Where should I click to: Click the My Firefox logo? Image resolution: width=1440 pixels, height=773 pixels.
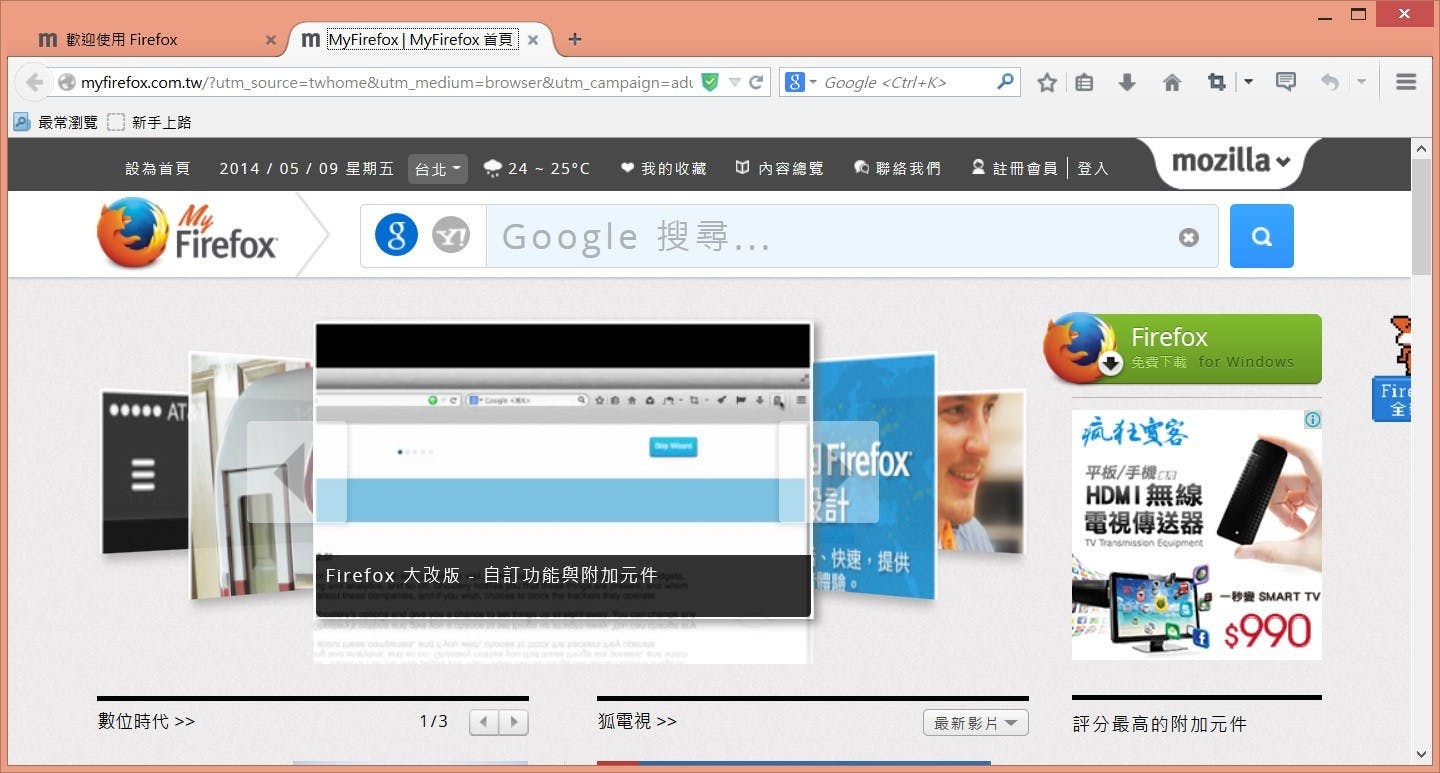pos(188,233)
